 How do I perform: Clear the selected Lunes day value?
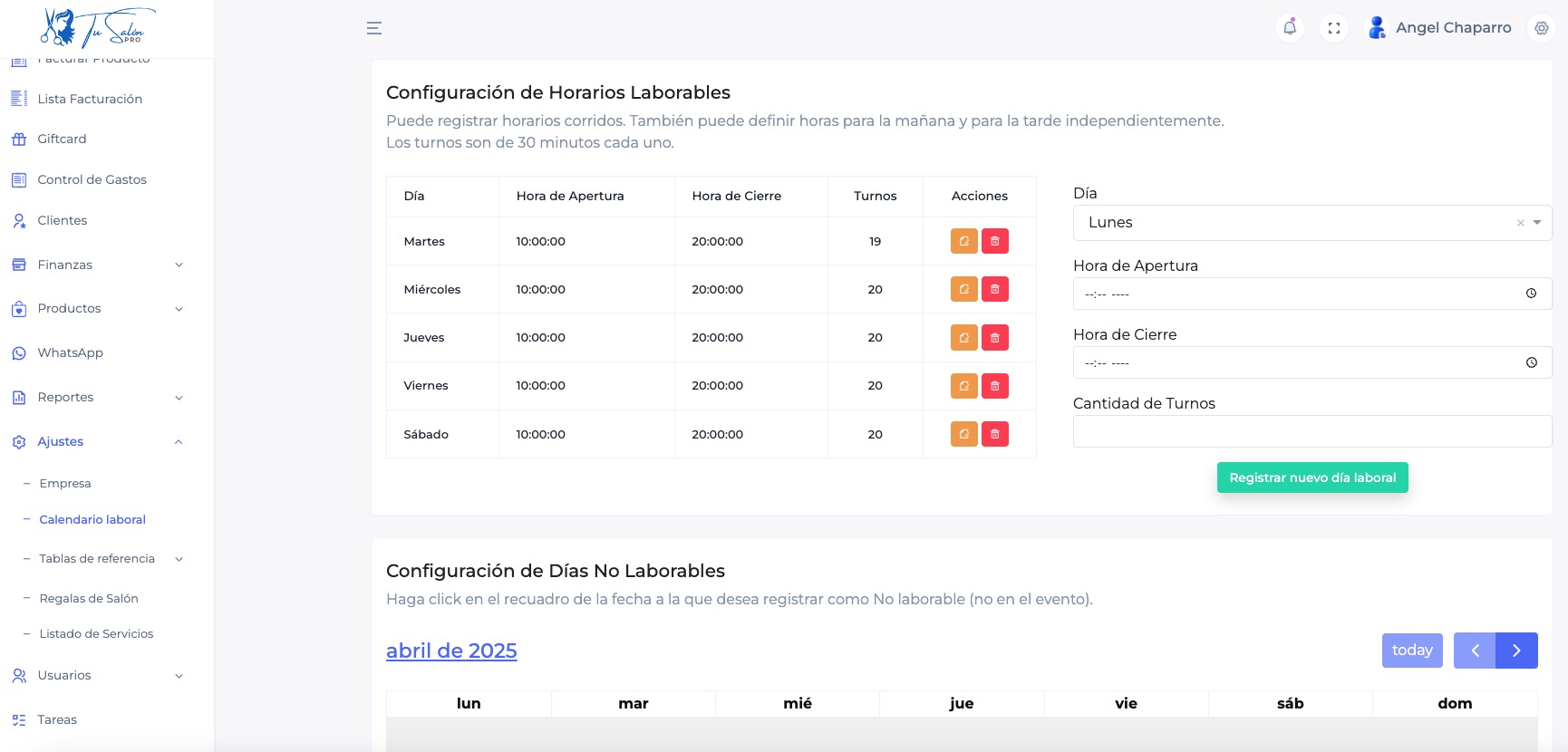pyautogui.click(x=1520, y=223)
